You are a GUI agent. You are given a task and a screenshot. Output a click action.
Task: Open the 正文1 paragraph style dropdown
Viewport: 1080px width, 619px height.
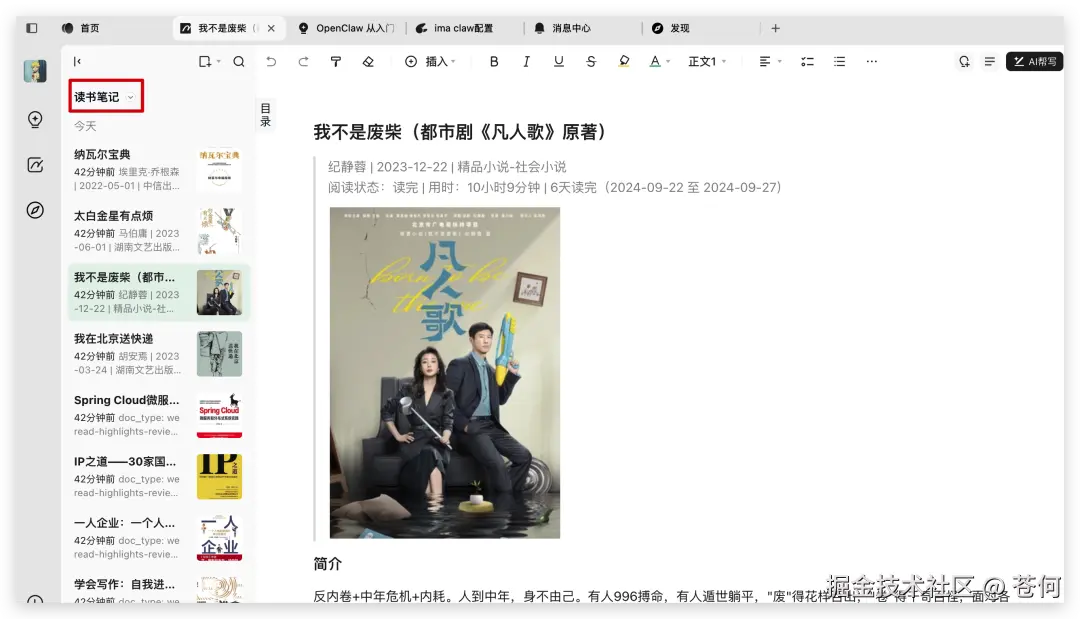(x=707, y=61)
